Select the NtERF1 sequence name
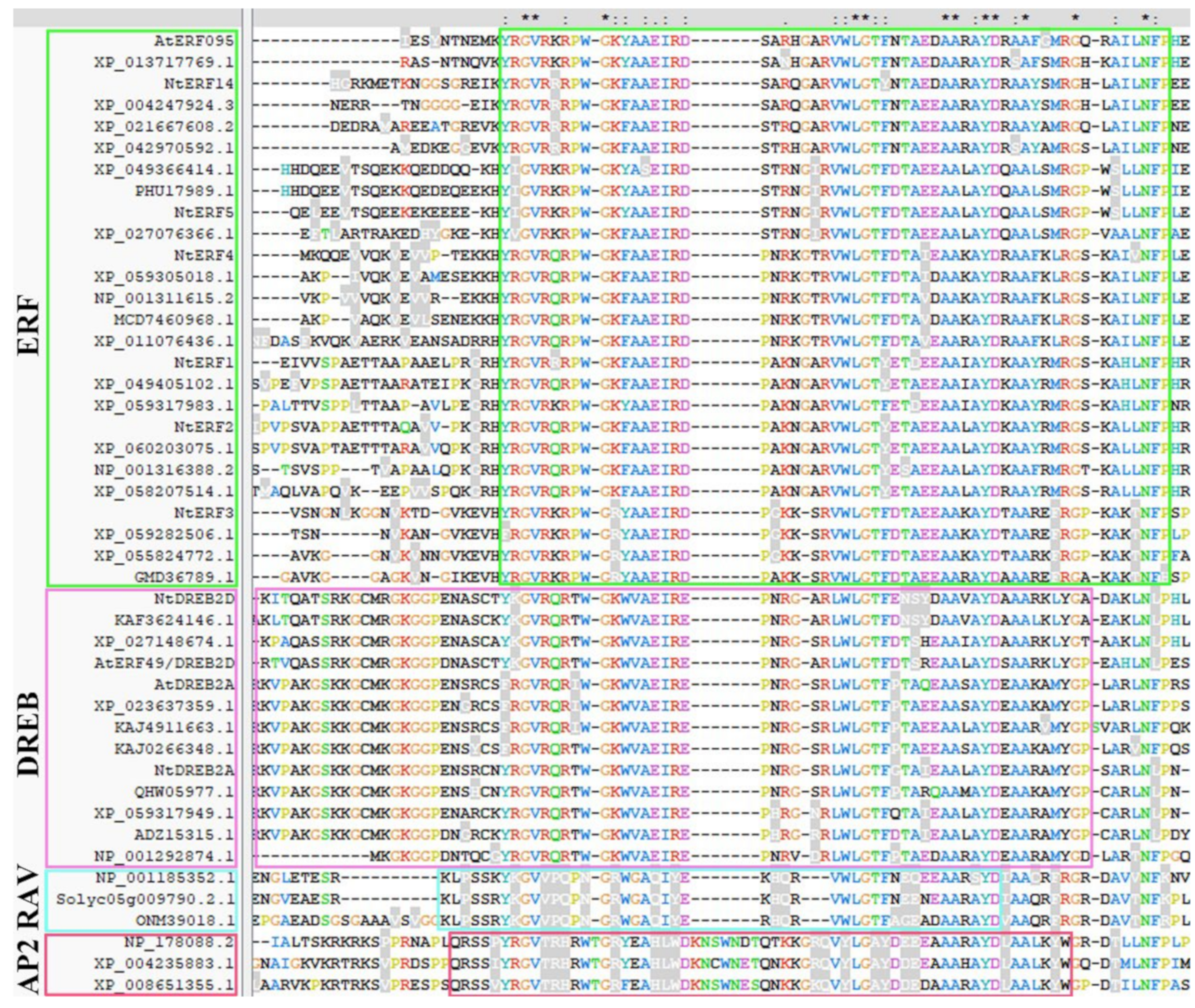This screenshot has height=1008, width=1195. click(204, 363)
